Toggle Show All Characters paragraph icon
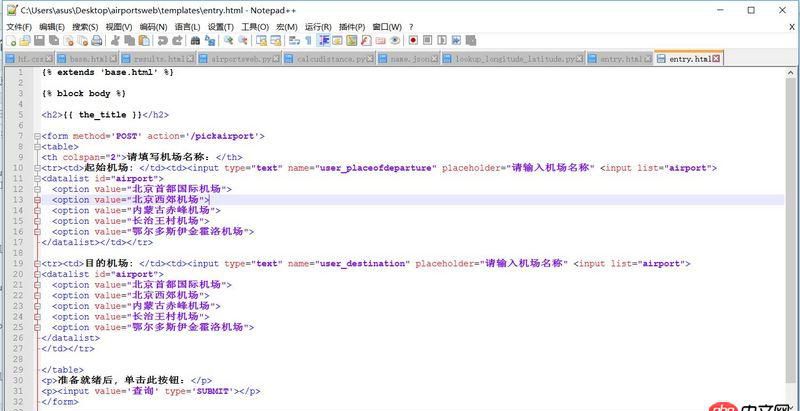800x411 pixels. (x=309, y=41)
